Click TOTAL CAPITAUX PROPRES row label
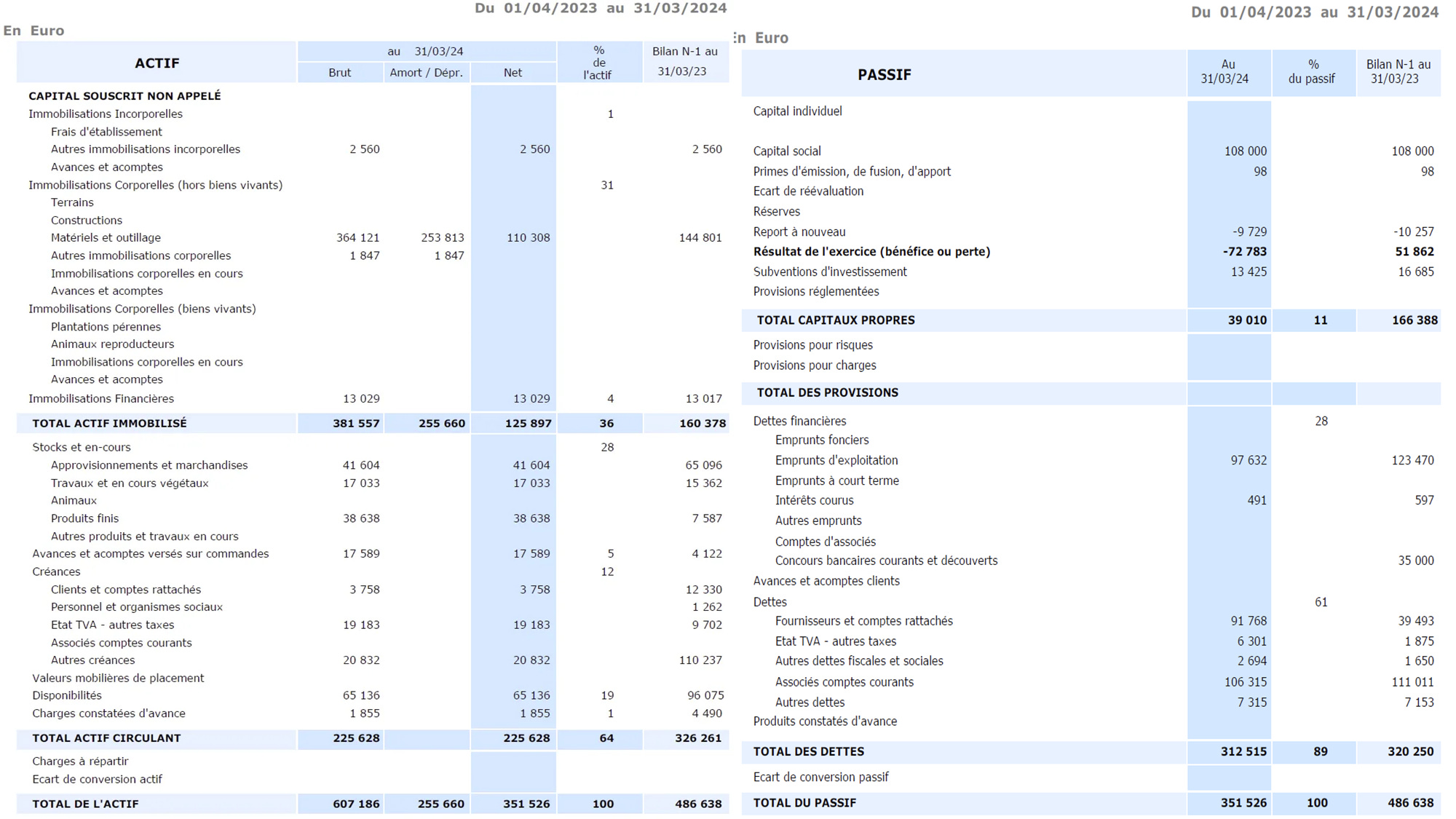 coord(836,320)
